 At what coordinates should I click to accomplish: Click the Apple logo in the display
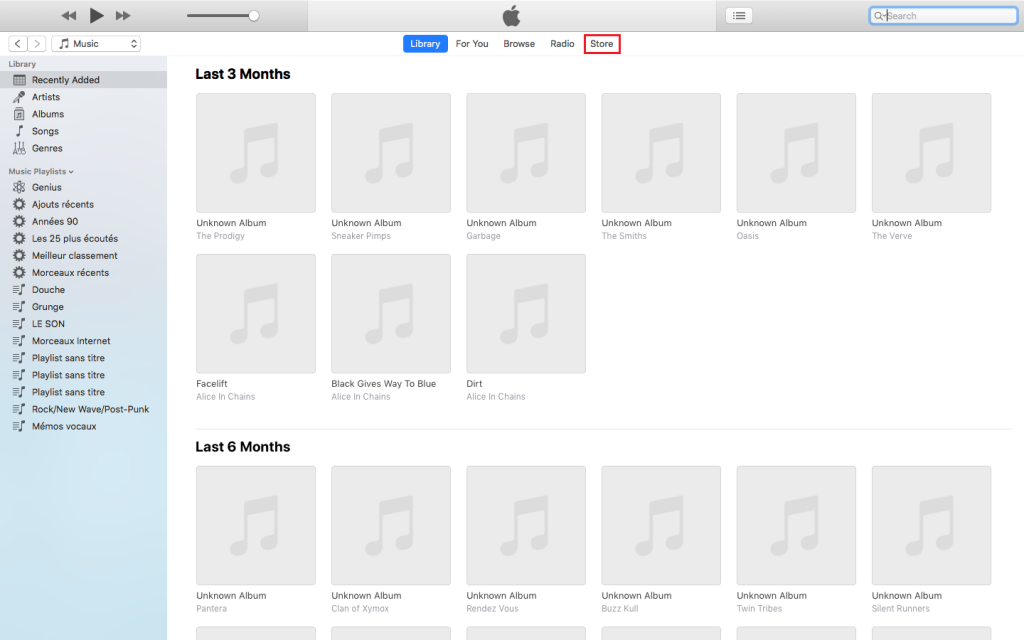pyautogui.click(x=511, y=16)
